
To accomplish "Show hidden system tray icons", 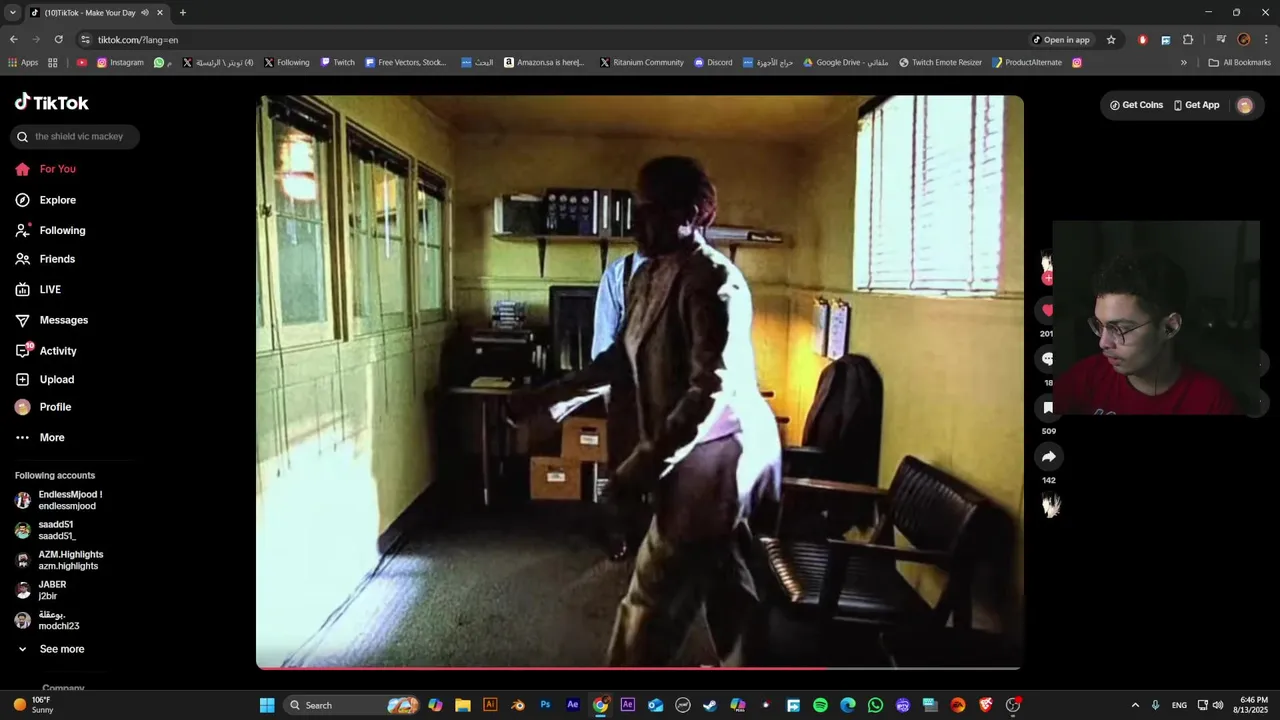I will click(x=1135, y=705).
